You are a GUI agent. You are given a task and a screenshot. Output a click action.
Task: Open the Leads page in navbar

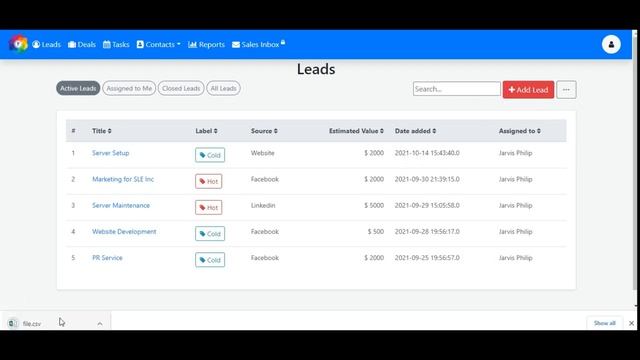(46, 44)
